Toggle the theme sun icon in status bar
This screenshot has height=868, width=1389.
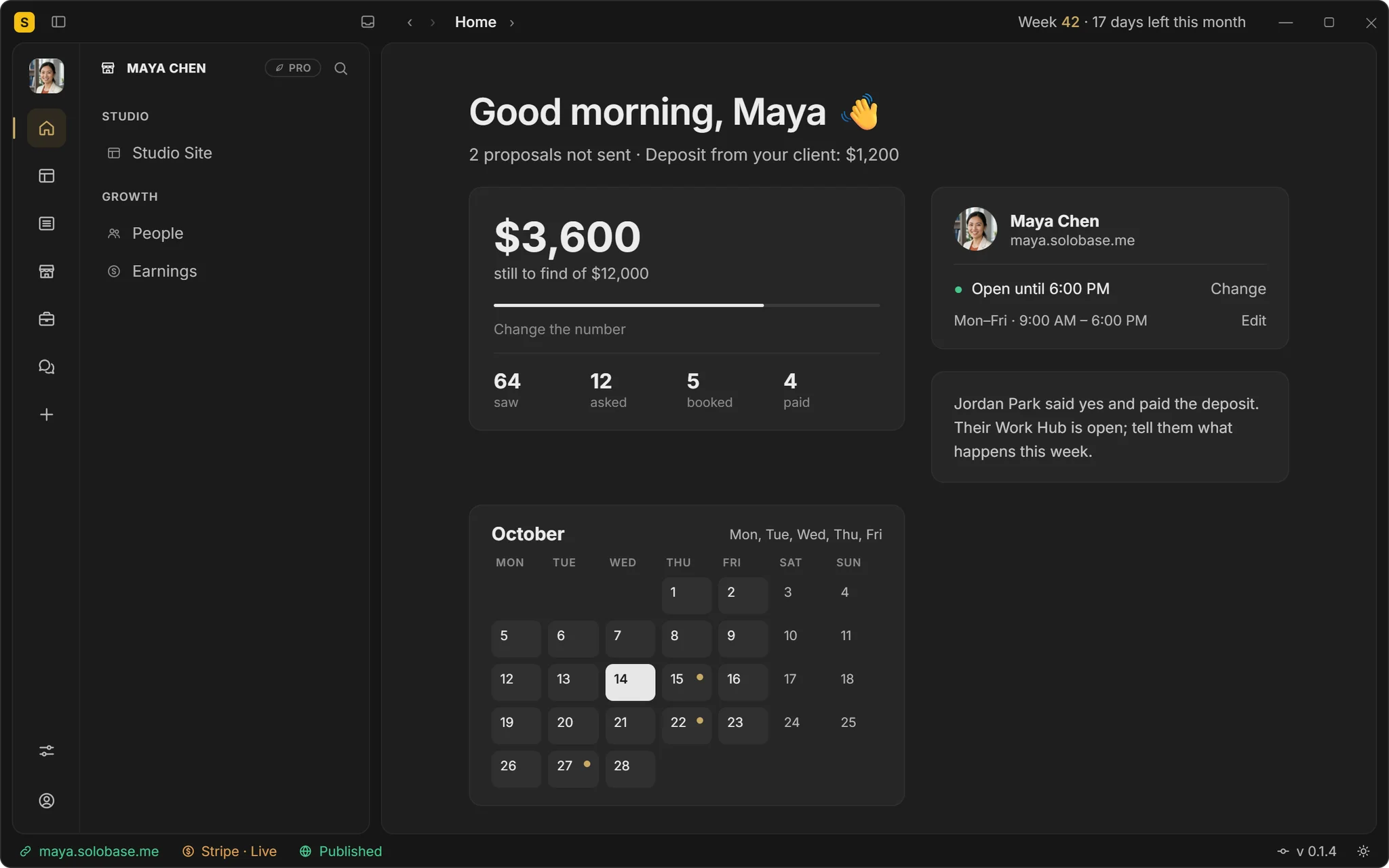coord(1363,851)
